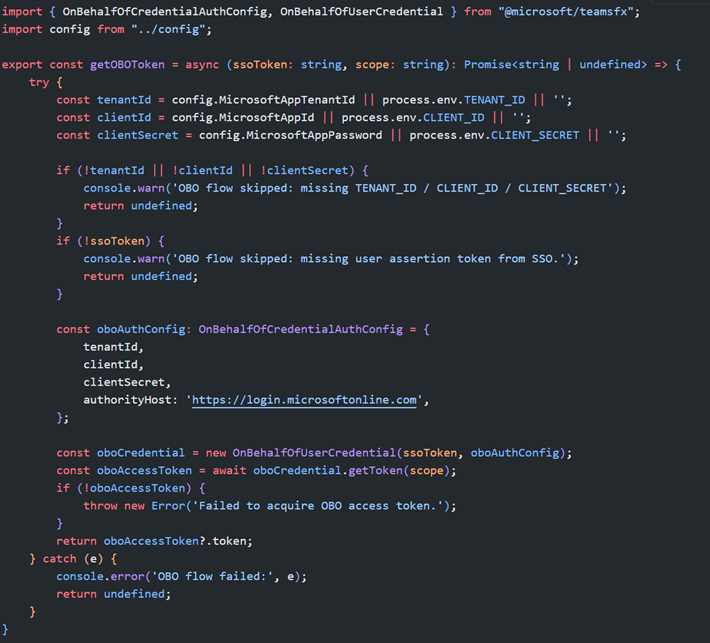710x643 pixels.
Task: Open the login.microsoftonline.com URL link
Action: coord(304,400)
